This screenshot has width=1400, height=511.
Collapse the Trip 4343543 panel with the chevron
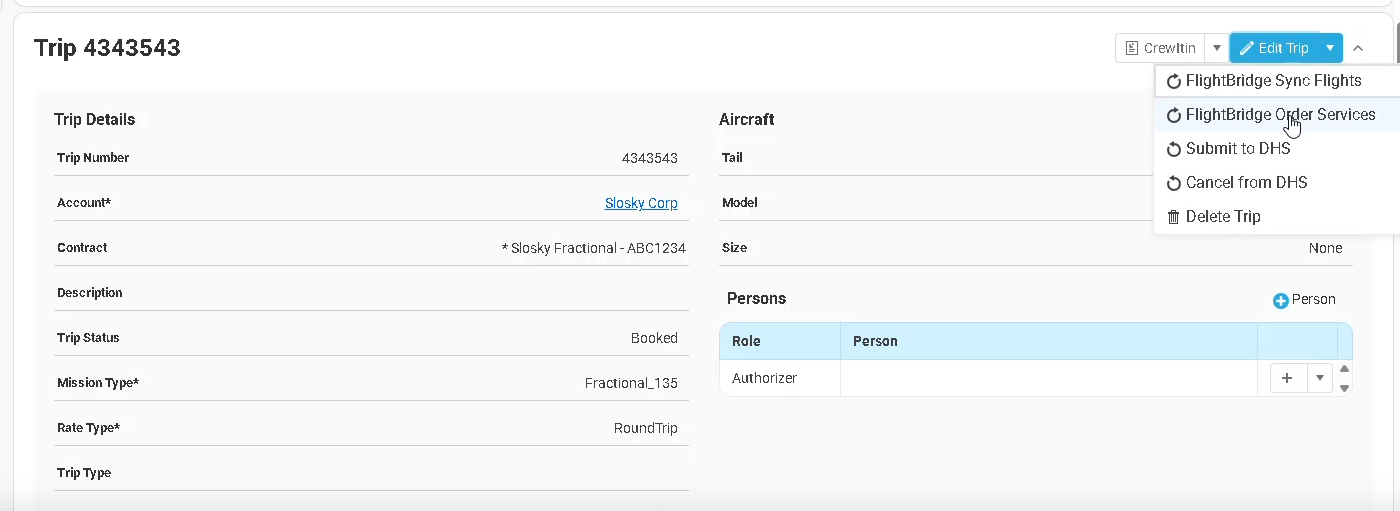[1357, 48]
